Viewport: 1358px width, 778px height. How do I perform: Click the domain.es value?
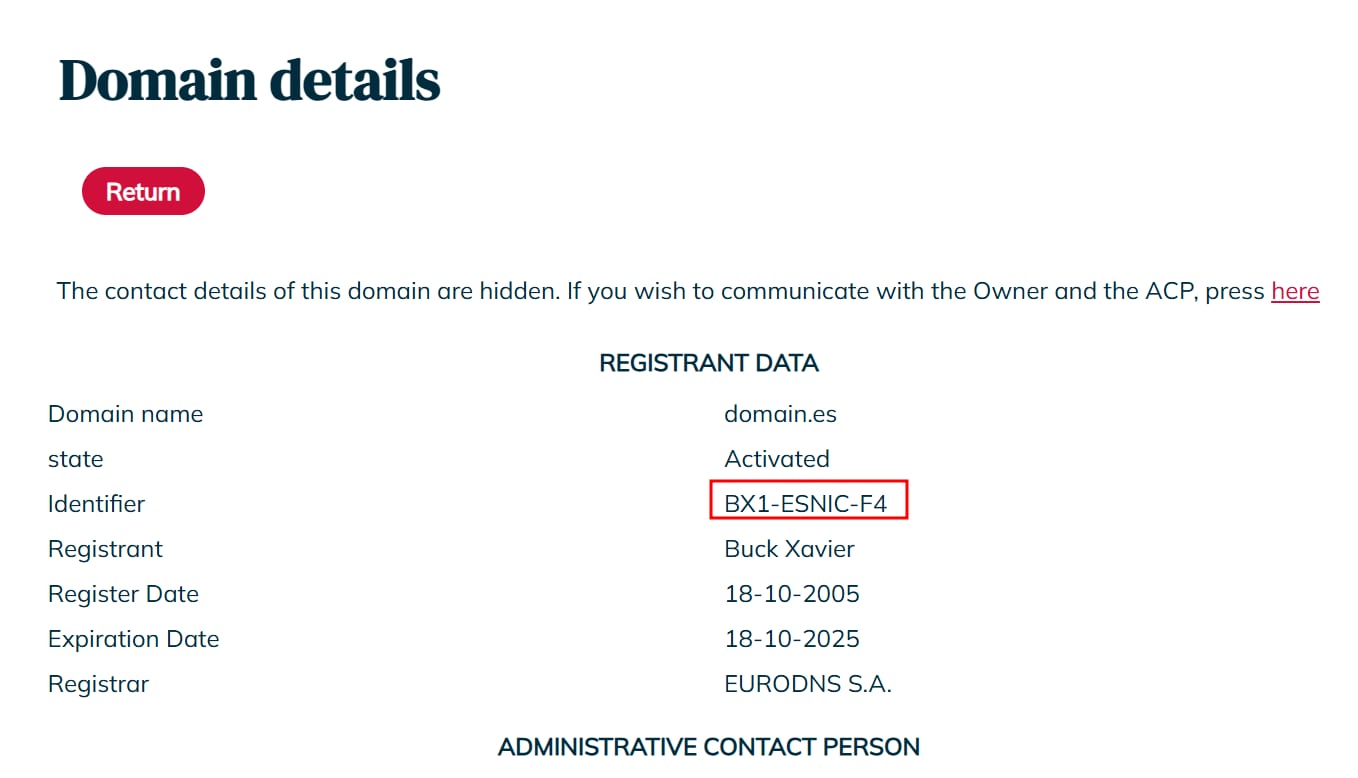[780, 414]
